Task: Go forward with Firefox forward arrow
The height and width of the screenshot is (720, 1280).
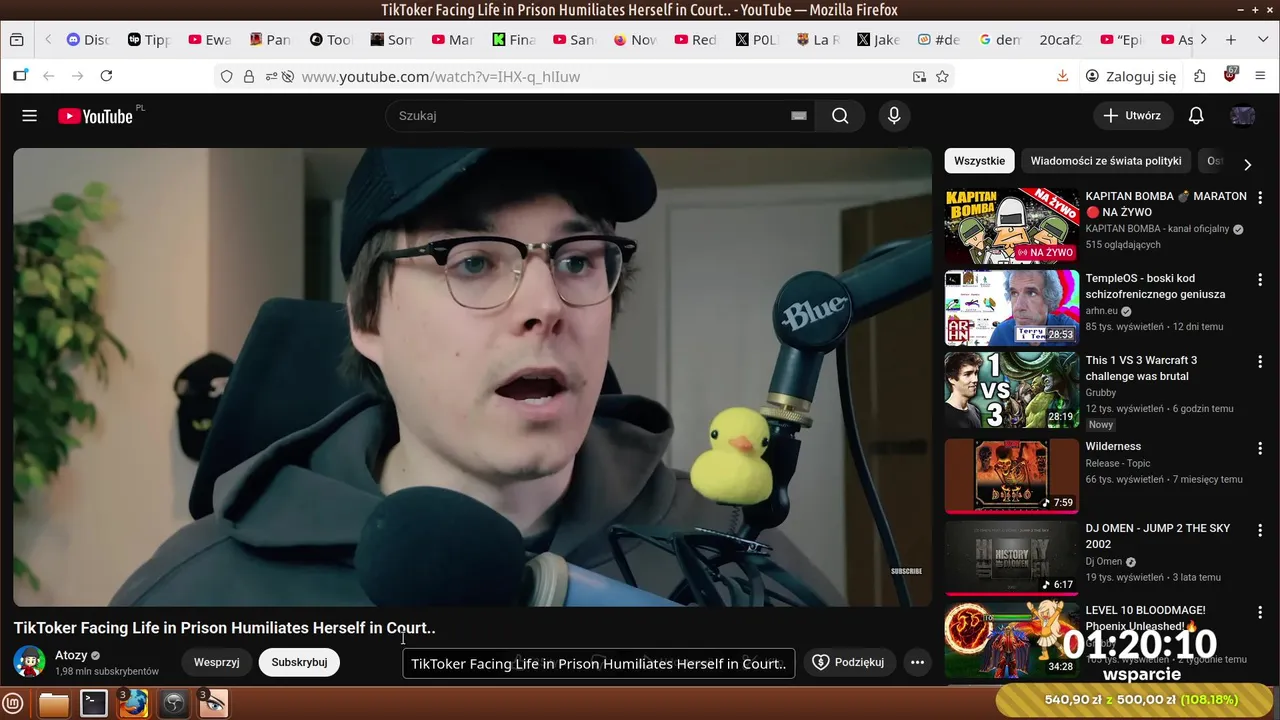Action: point(77,76)
